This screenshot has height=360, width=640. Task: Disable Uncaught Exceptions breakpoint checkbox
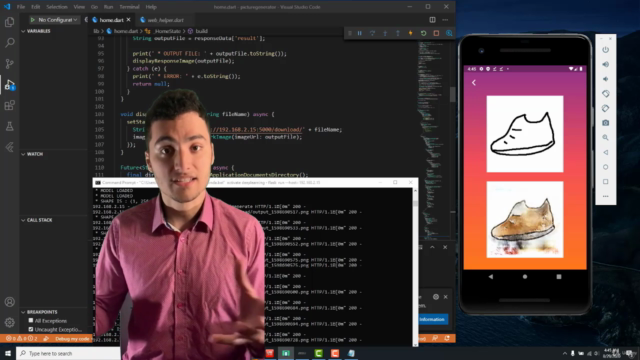[x=31, y=329]
